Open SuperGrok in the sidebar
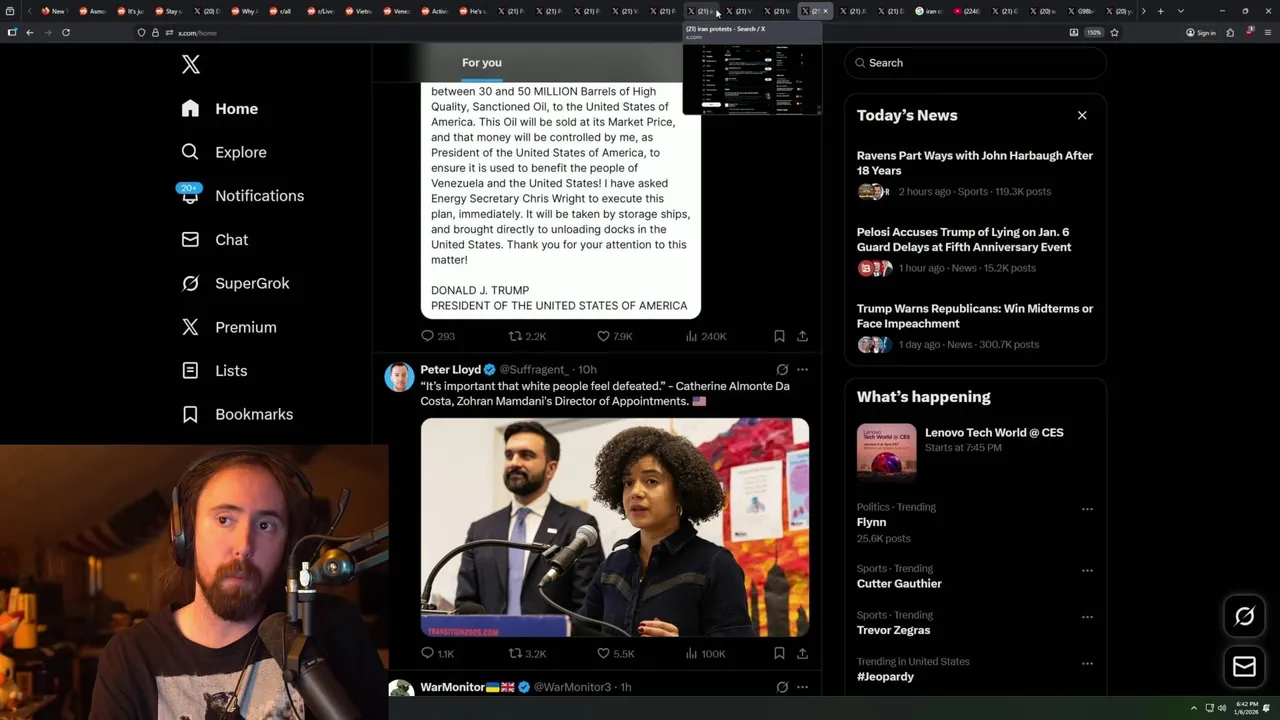Viewport: 1280px width, 720px height. click(x=236, y=283)
